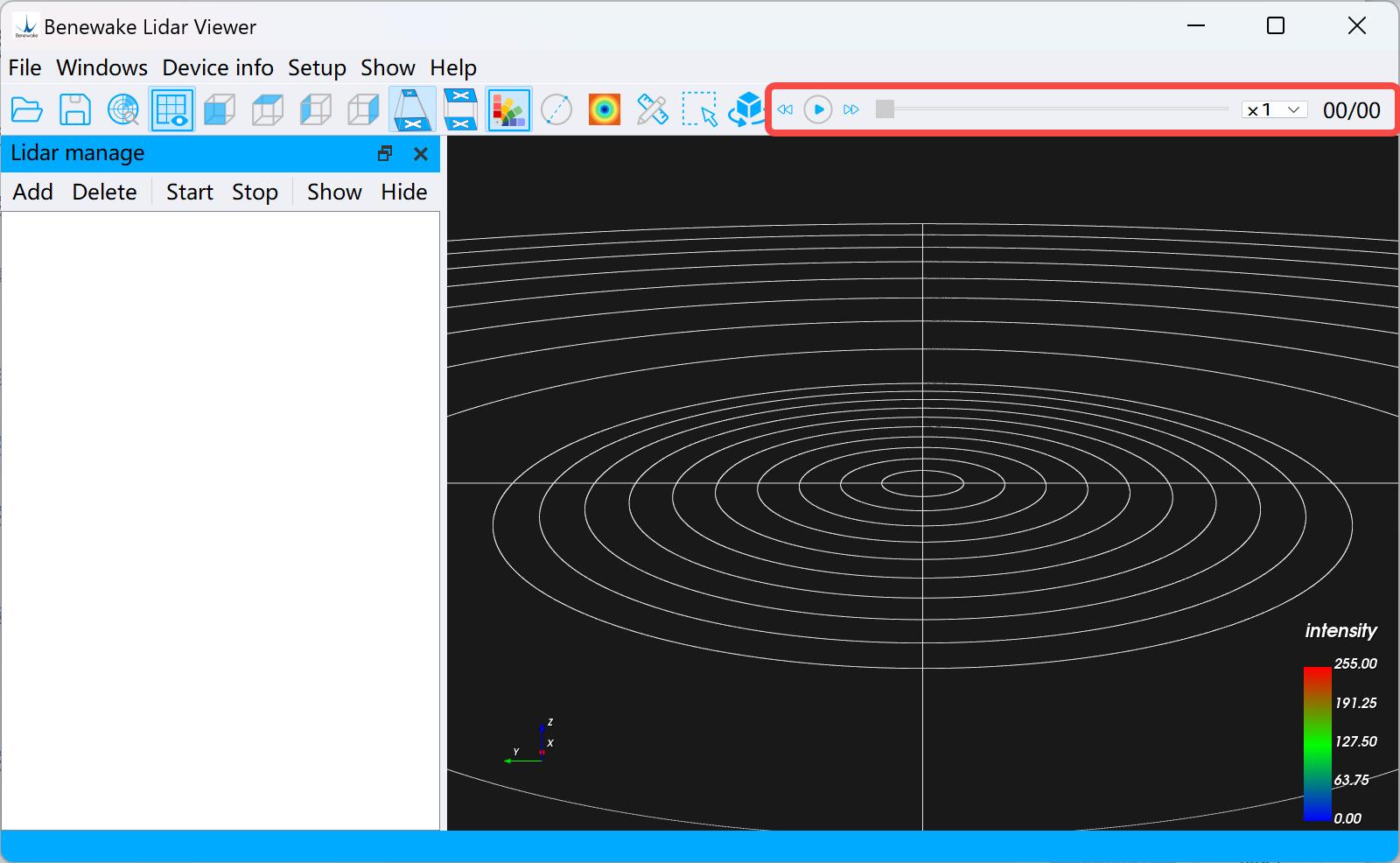Click the save floppy disk icon
Image resolution: width=1400 pixels, height=863 pixels.
point(75,110)
